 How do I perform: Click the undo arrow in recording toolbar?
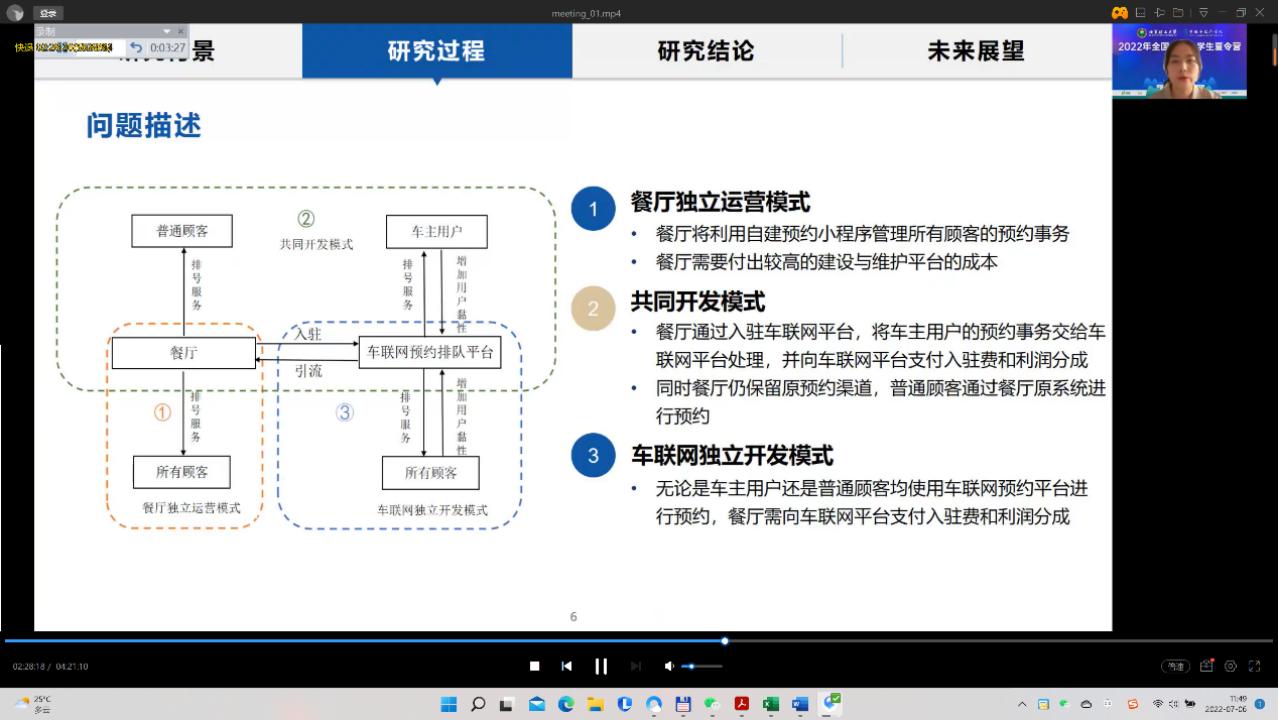pos(136,47)
